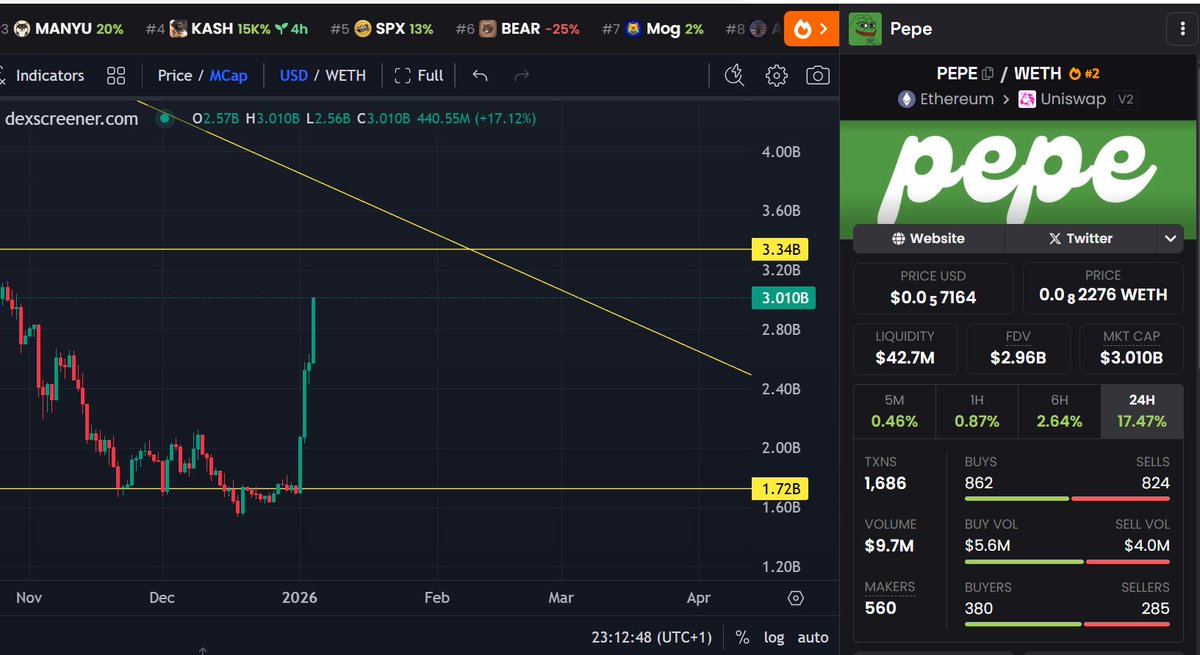The width and height of the screenshot is (1200, 655).
Task: Click trending token #7 Mog
Action: pos(653,29)
